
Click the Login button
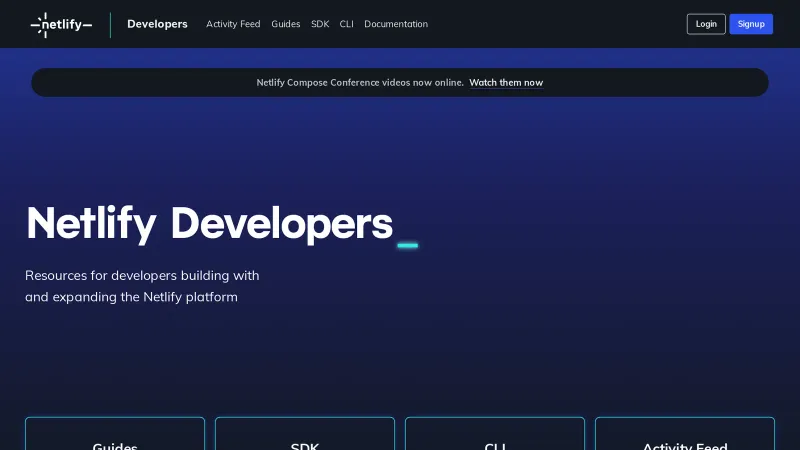pos(706,24)
